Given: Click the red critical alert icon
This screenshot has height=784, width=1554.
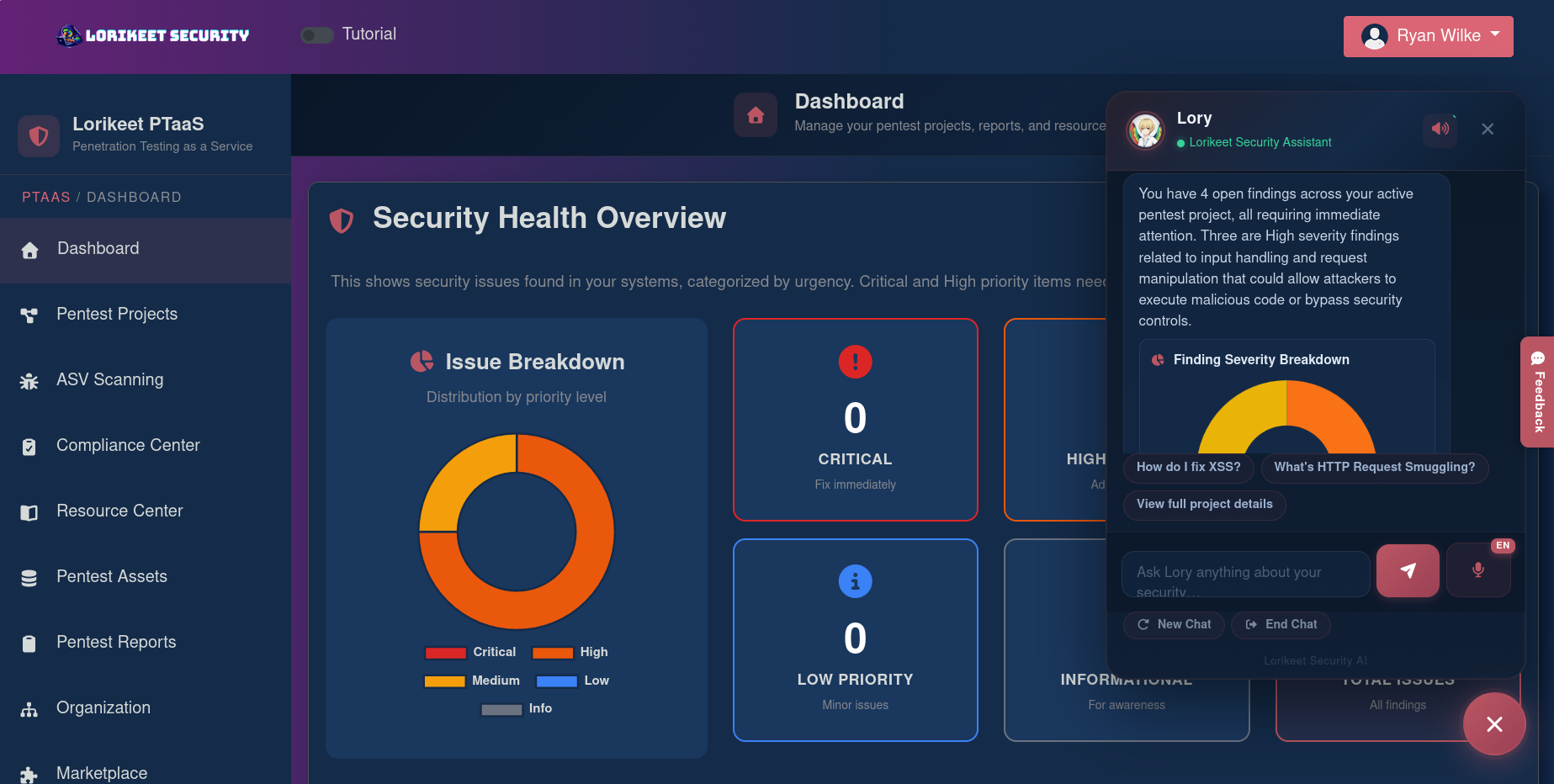Looking at the screenshot, I should point(855,362).
